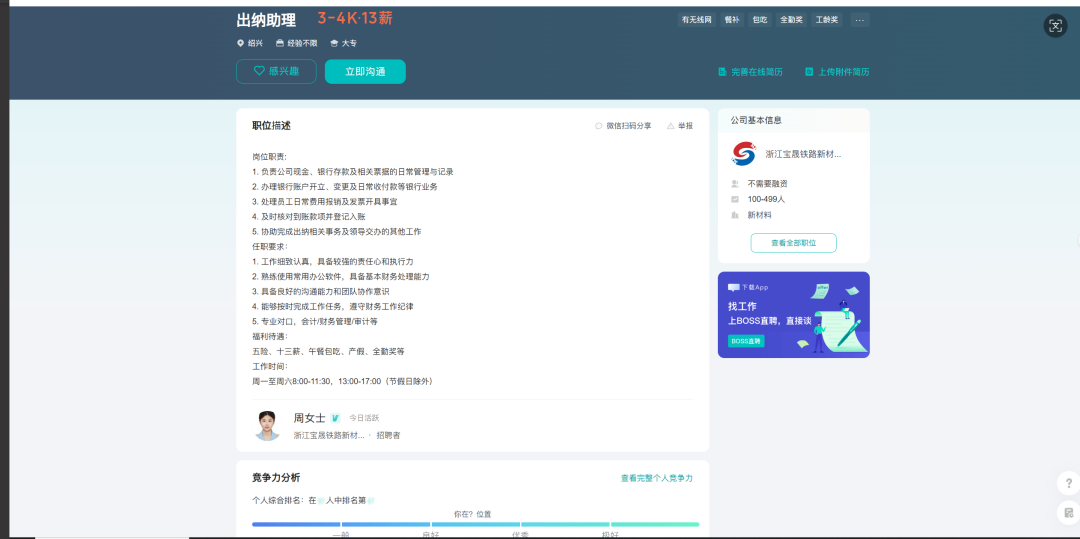
Task: Click the company logo of 浙江宝晟铁路新材
Action: (x=744, y=154)
